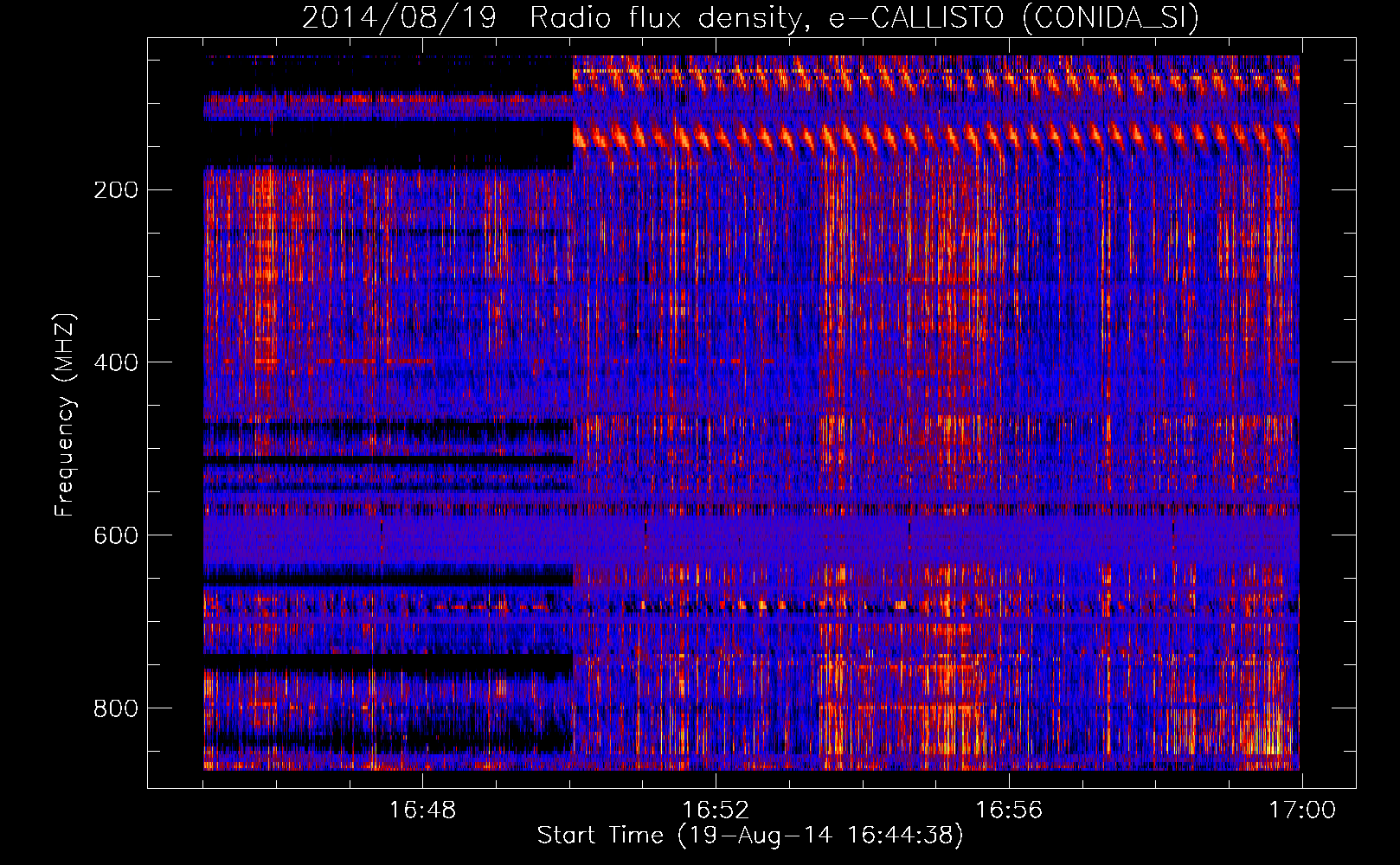1400x865 pixels.
Task: Click the 400 frequency tick label
Action: click(x=115, y=362)
